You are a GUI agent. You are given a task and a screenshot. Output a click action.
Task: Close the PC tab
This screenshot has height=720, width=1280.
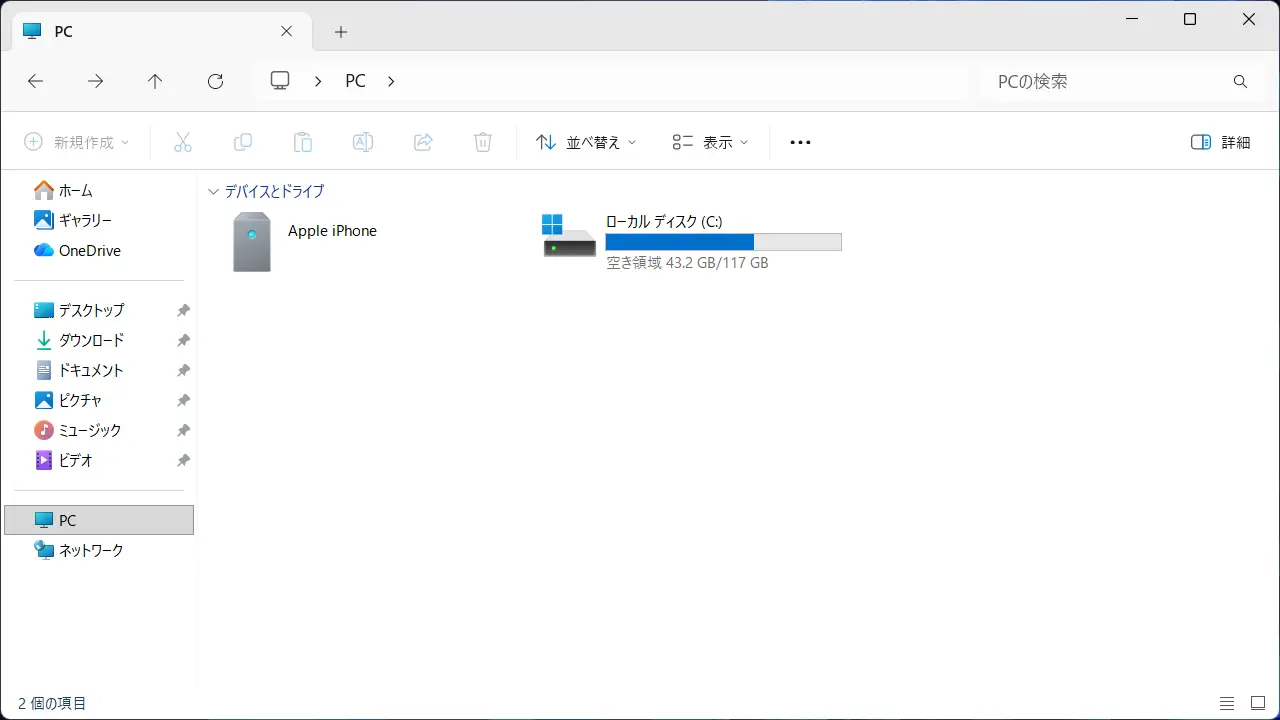[x=287, y=31]
